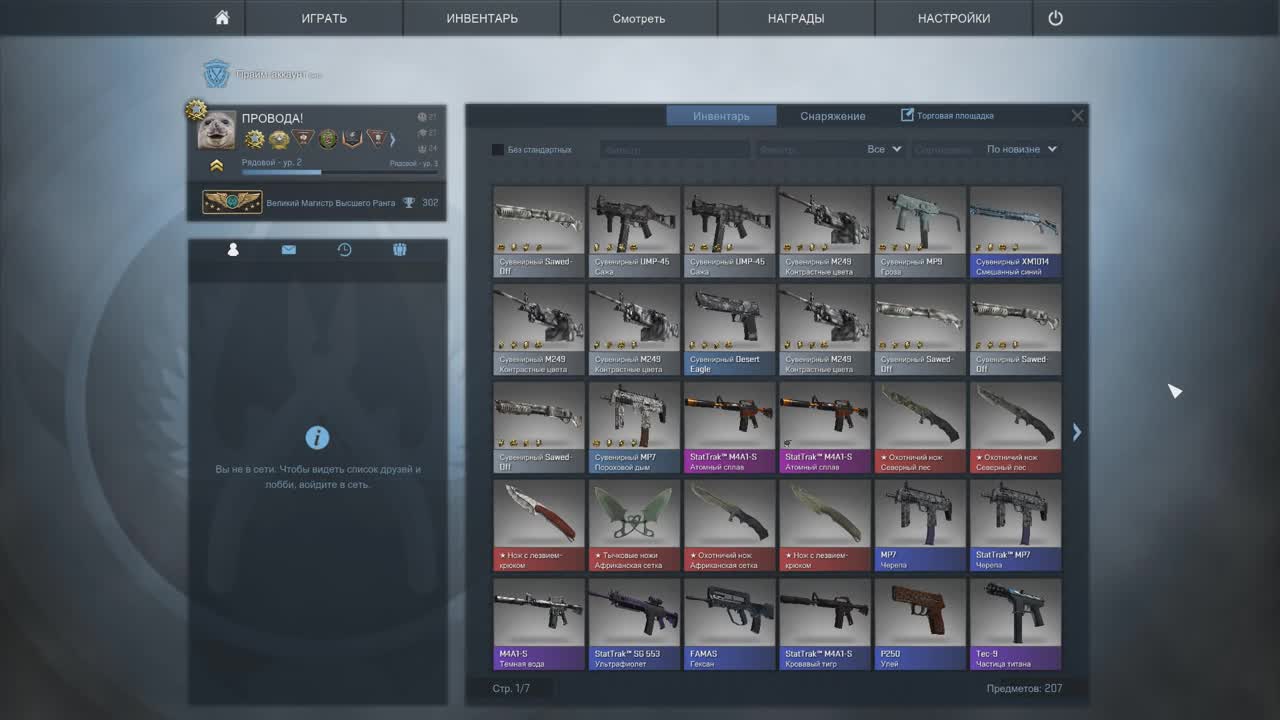Viewport: 1280px width, 720px height.
Task: Open the gift tab icon
Action: click(400, 250)
